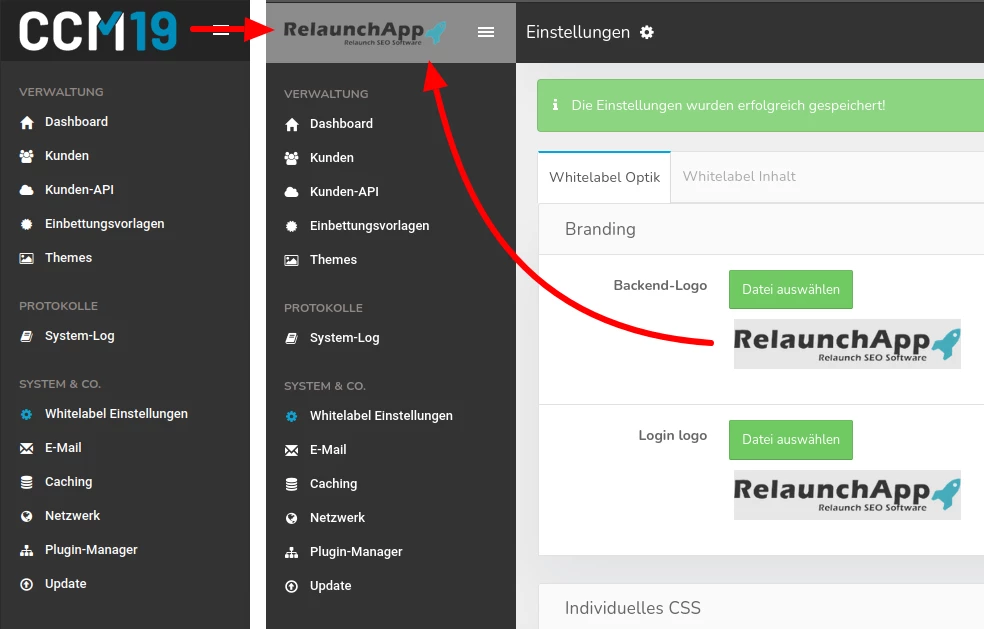Click the gear icon next to the Einstellungen heading

point(647,32)
